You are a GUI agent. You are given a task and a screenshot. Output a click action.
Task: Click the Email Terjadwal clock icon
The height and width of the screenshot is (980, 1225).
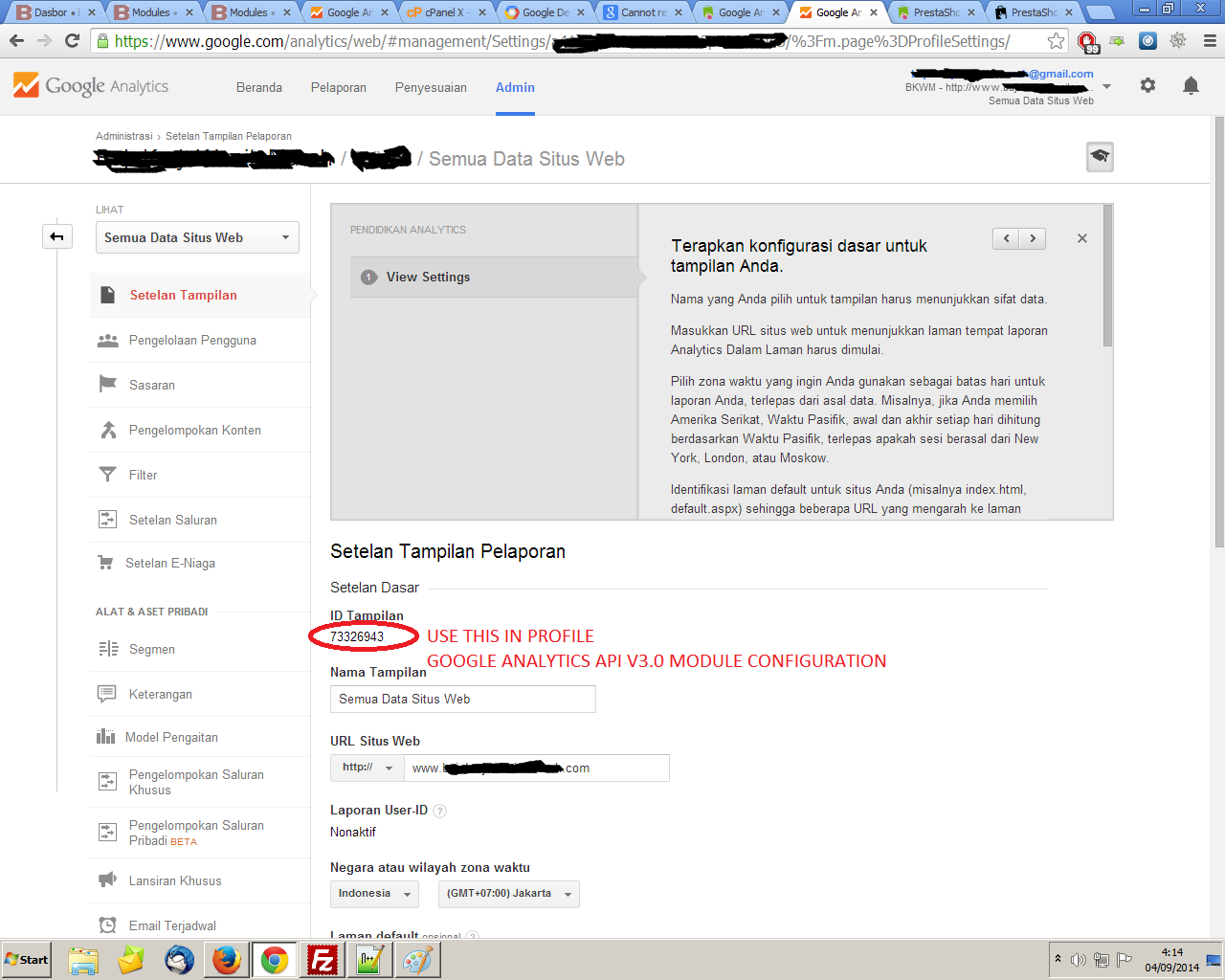pos(108,925)
